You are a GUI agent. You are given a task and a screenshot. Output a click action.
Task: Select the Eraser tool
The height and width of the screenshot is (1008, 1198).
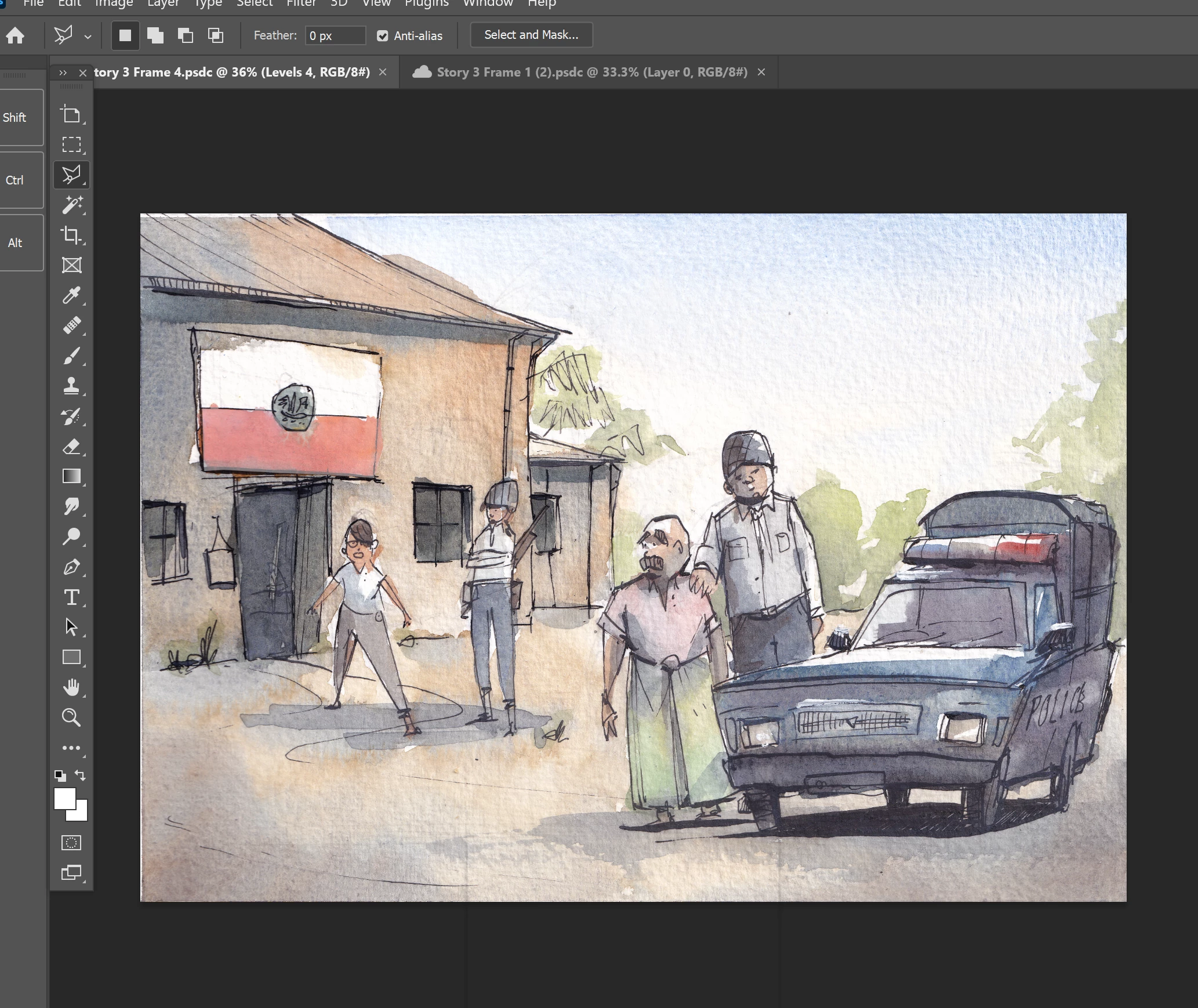72,447
